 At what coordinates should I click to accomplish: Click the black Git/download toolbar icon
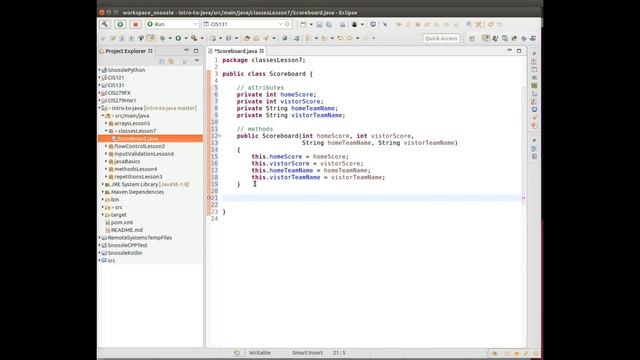(x=354, y=24)
